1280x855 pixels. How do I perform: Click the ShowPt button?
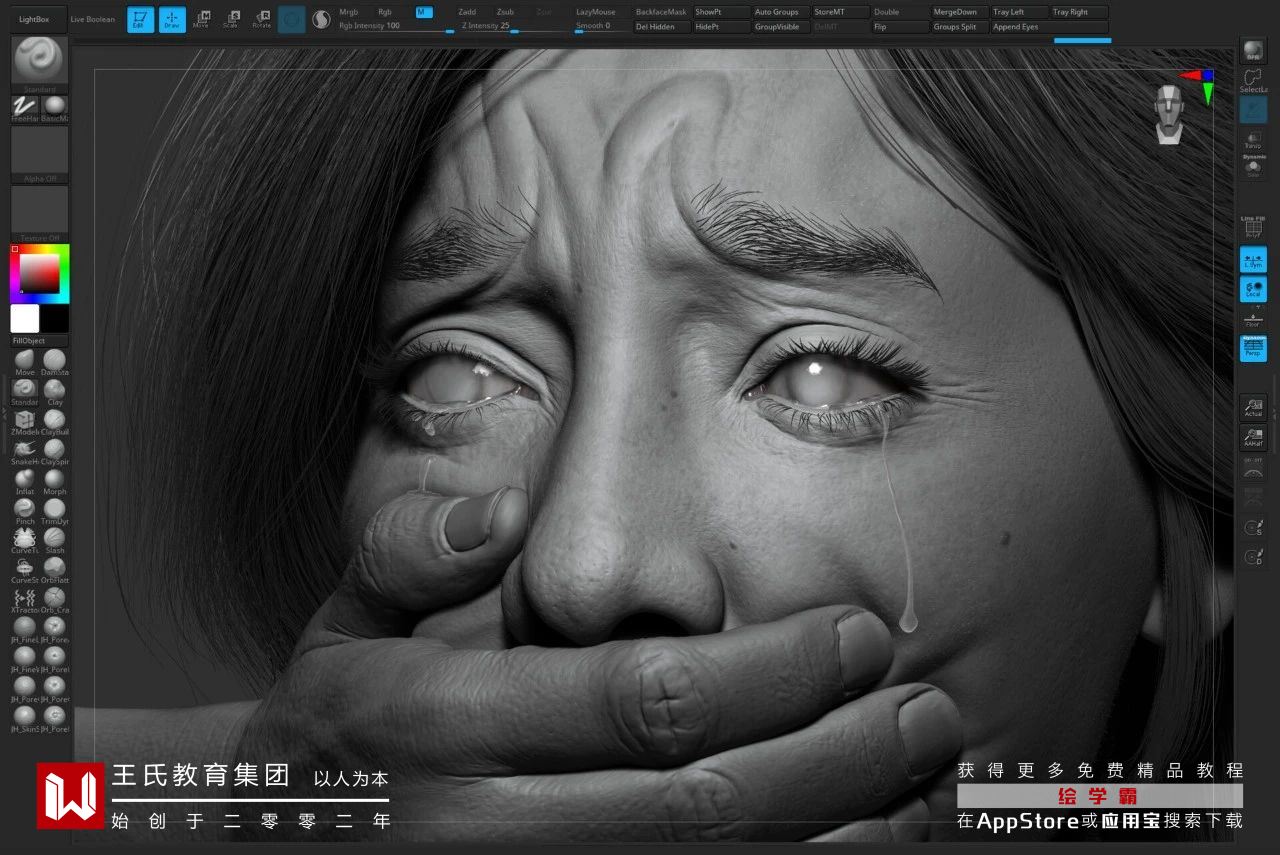[x=721, y=12]
